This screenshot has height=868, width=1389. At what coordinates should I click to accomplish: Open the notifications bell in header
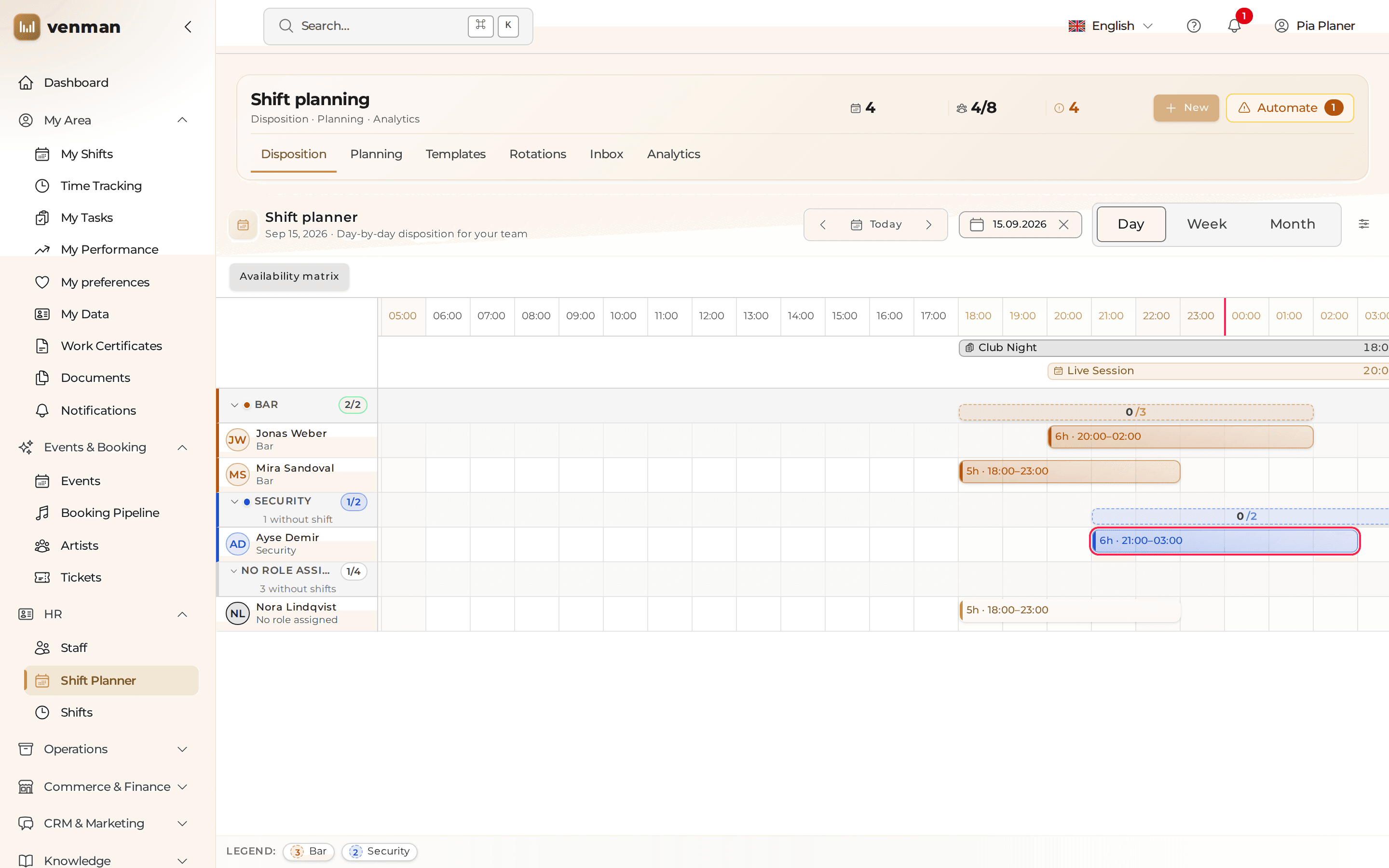[x=1234, y=26]
